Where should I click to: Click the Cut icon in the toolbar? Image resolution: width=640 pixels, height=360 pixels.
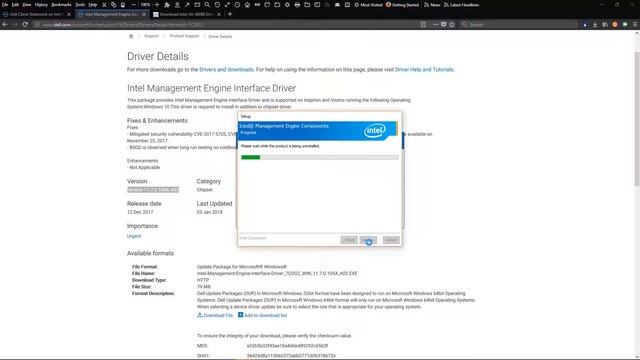(x=104, y=5)
